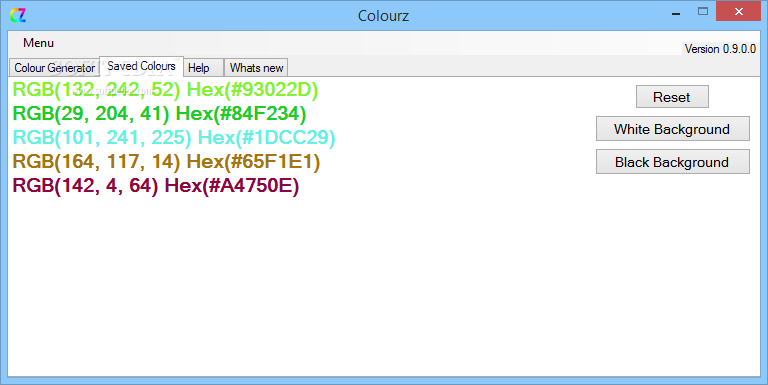Select the saved colour RGB(29, 204, 41)
This screenshot has width=768, height=385.
(159, 114)
